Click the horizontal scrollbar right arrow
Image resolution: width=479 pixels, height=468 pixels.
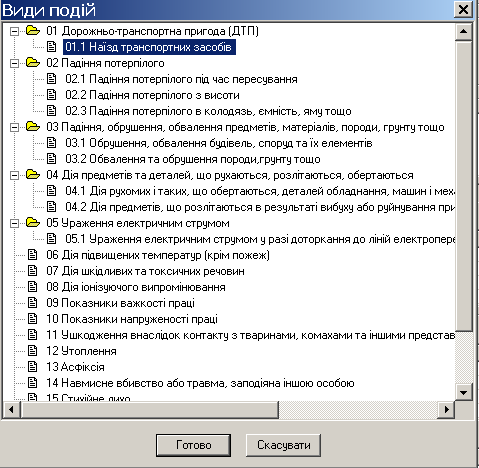(x=447, y=409)
